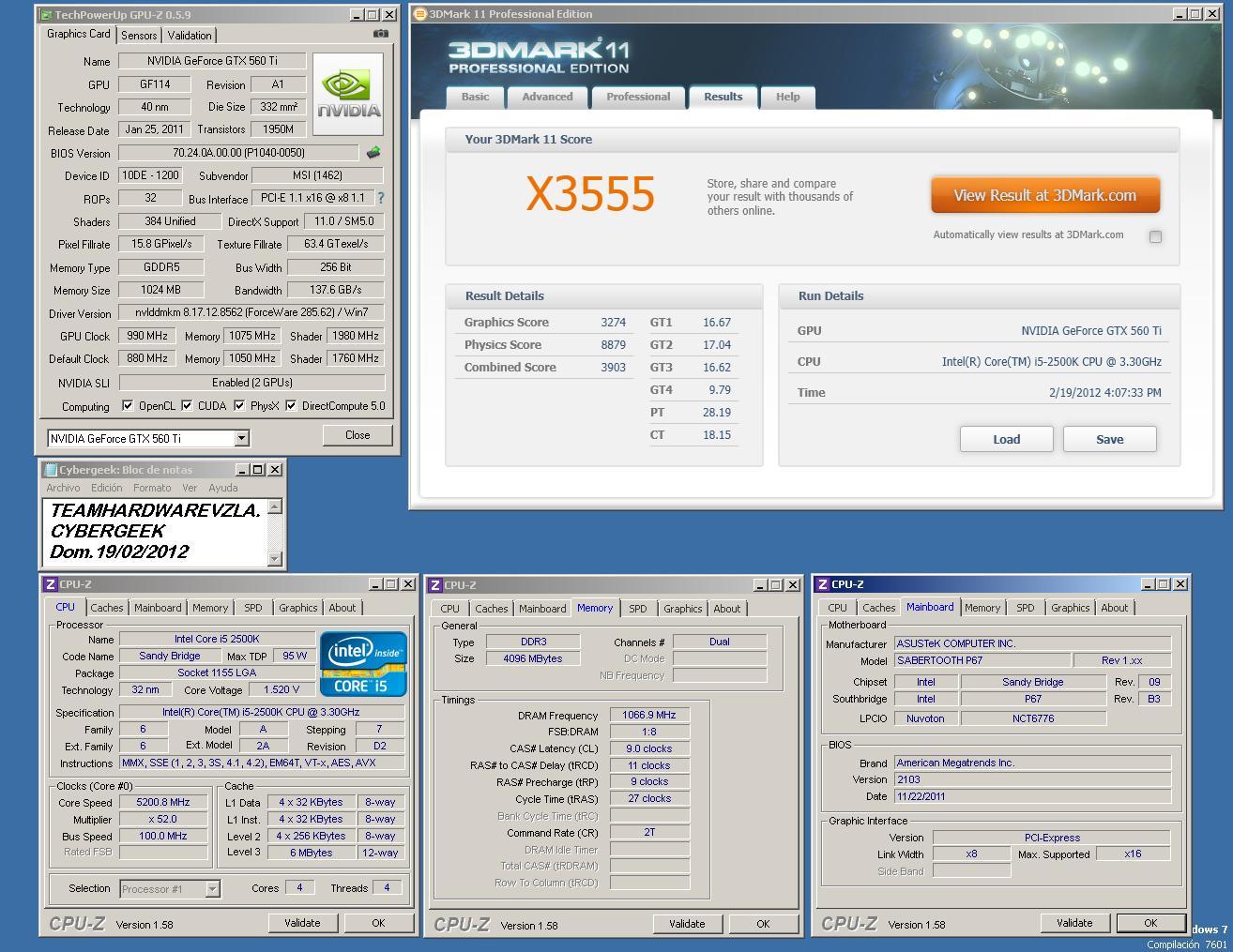Click the DRAM Frequency 1066.9 MHz value

pos(649,715)
